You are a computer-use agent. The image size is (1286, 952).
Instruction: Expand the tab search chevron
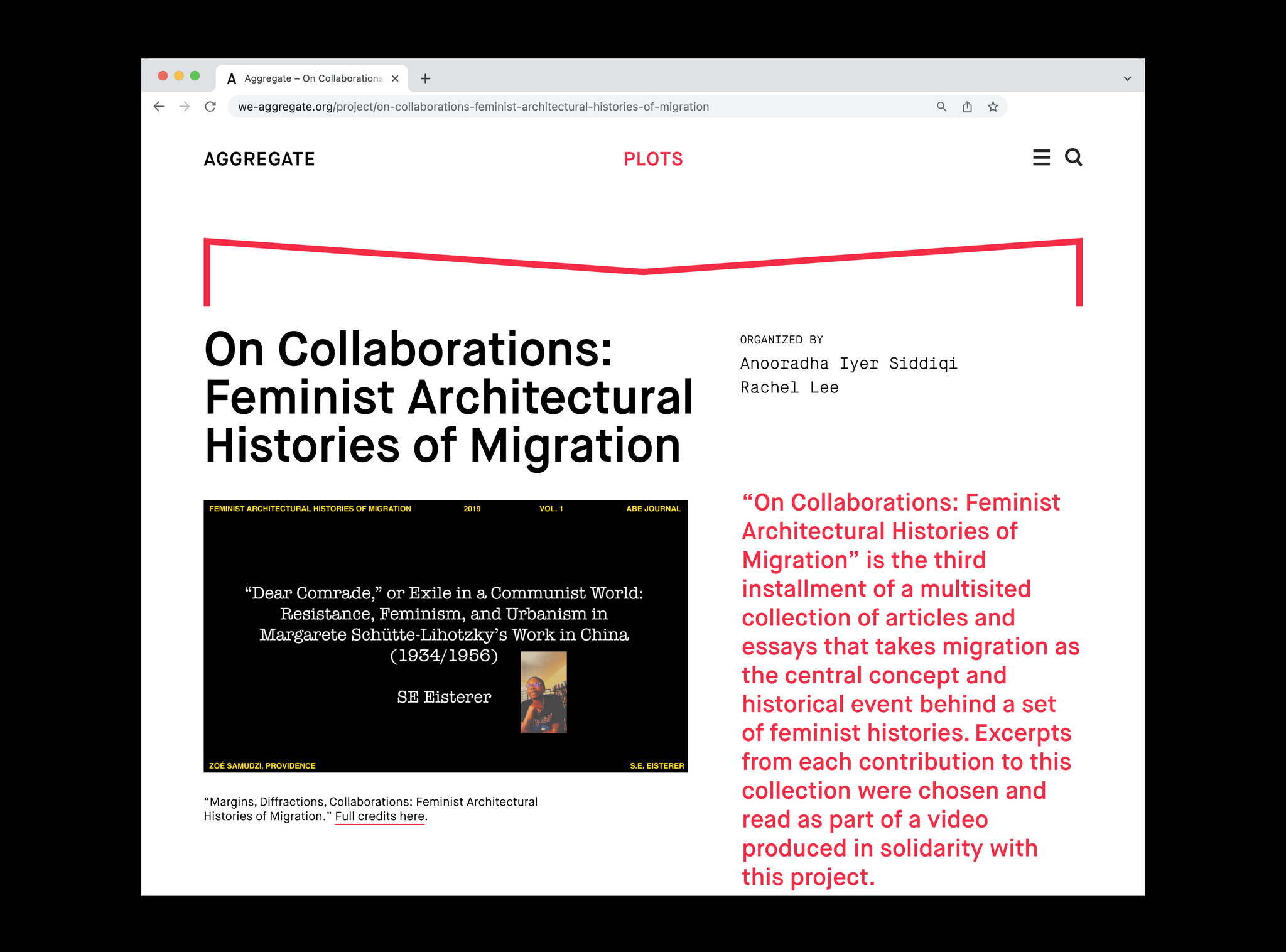(1127, 78)
